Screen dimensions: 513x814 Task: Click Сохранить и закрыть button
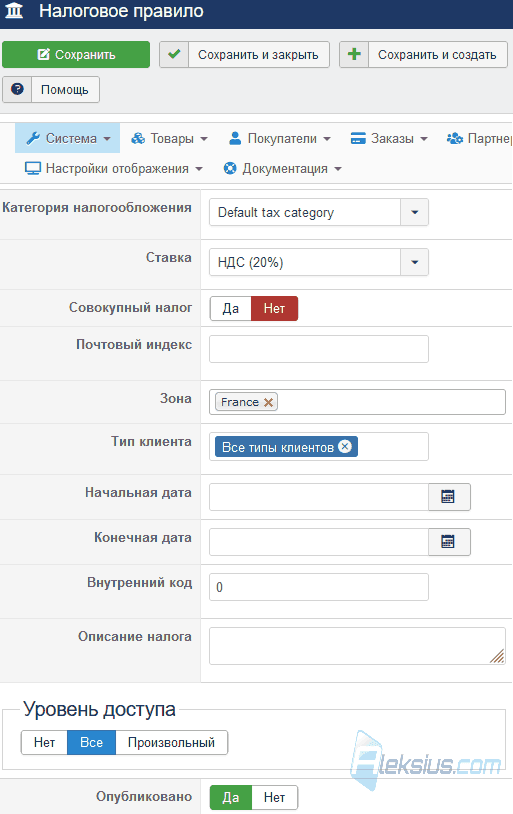(244, 55)
